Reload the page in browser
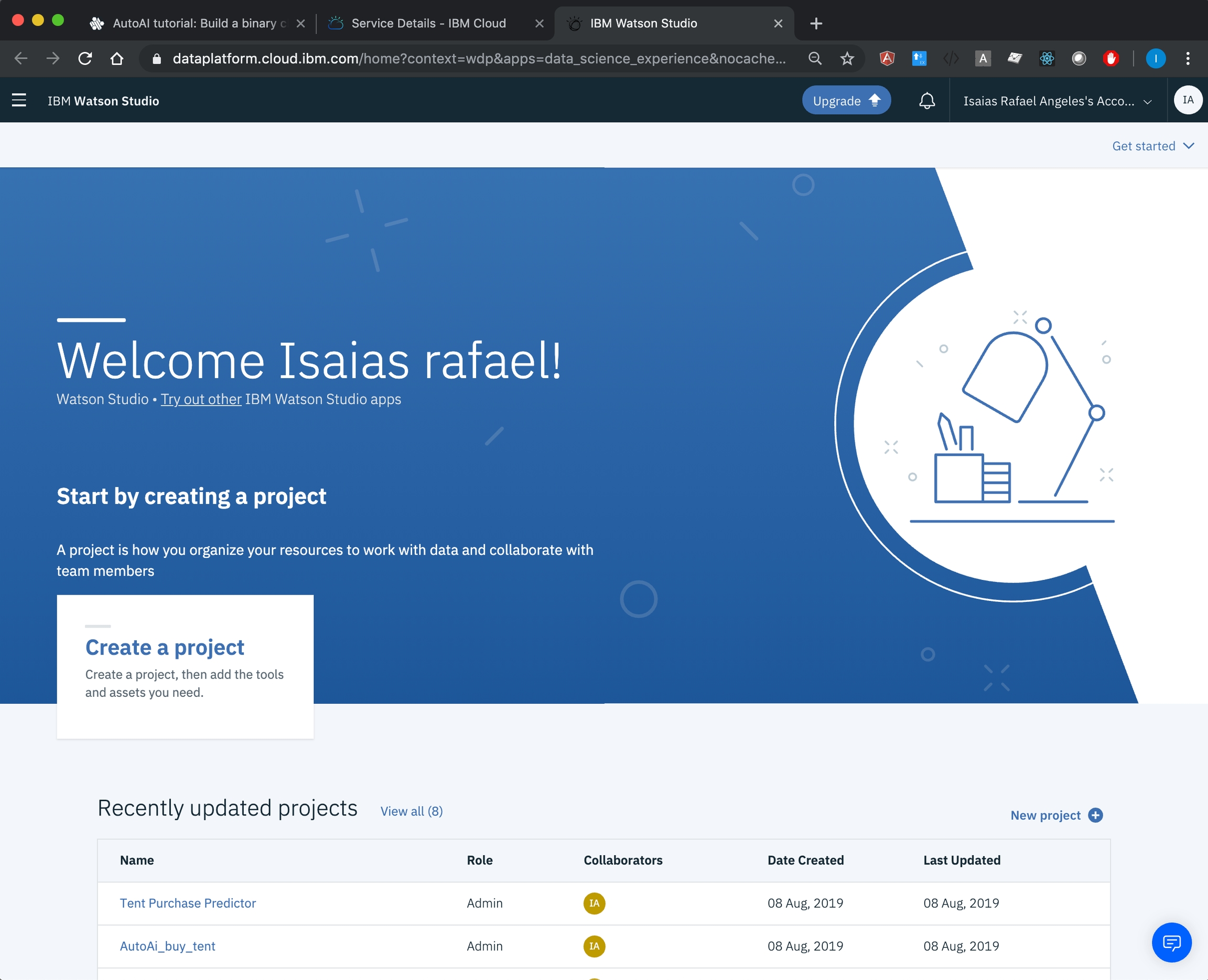1208x980 pixels. 85,58
